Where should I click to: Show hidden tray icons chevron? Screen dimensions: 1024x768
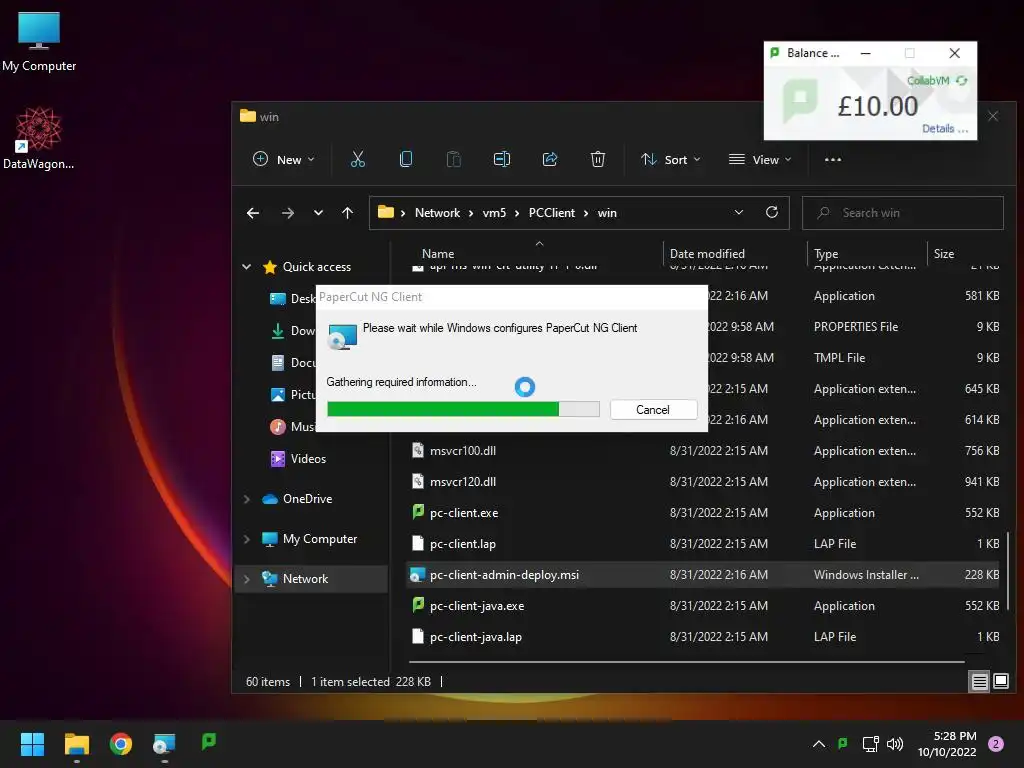click(818, 744)
